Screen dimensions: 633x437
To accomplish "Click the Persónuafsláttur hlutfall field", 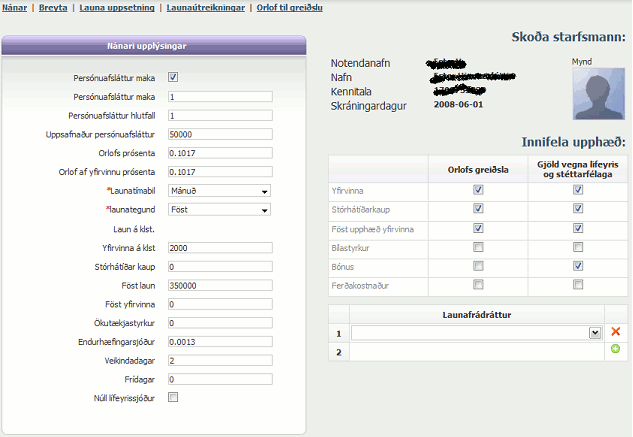I will [x=220, y=116].
